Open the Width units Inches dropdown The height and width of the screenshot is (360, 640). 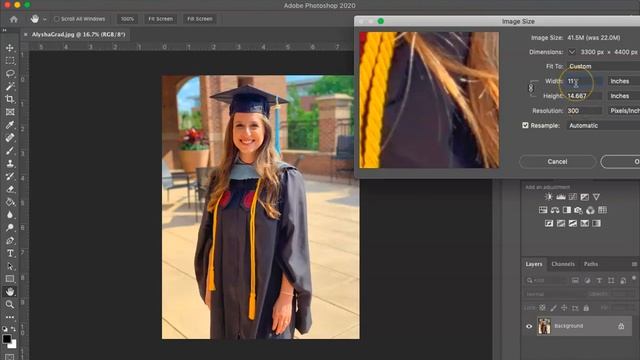tap(624, 81)
